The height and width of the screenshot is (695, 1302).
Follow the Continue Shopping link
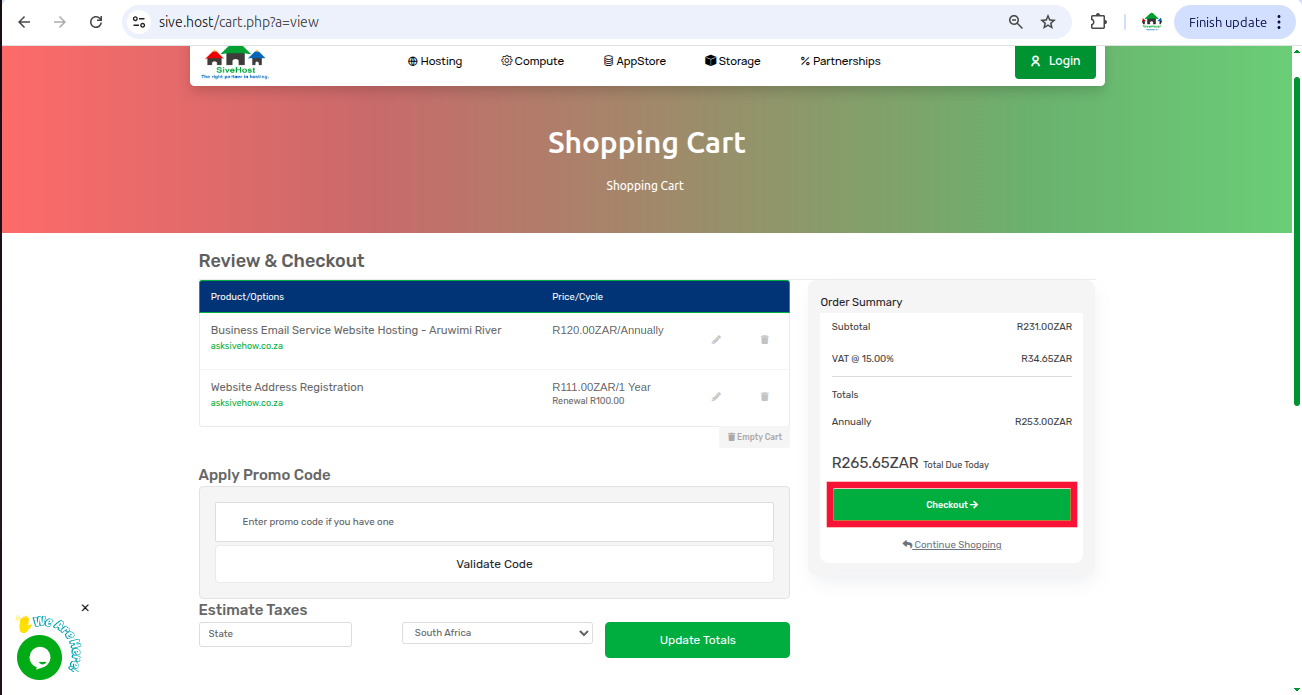point(952,545)
